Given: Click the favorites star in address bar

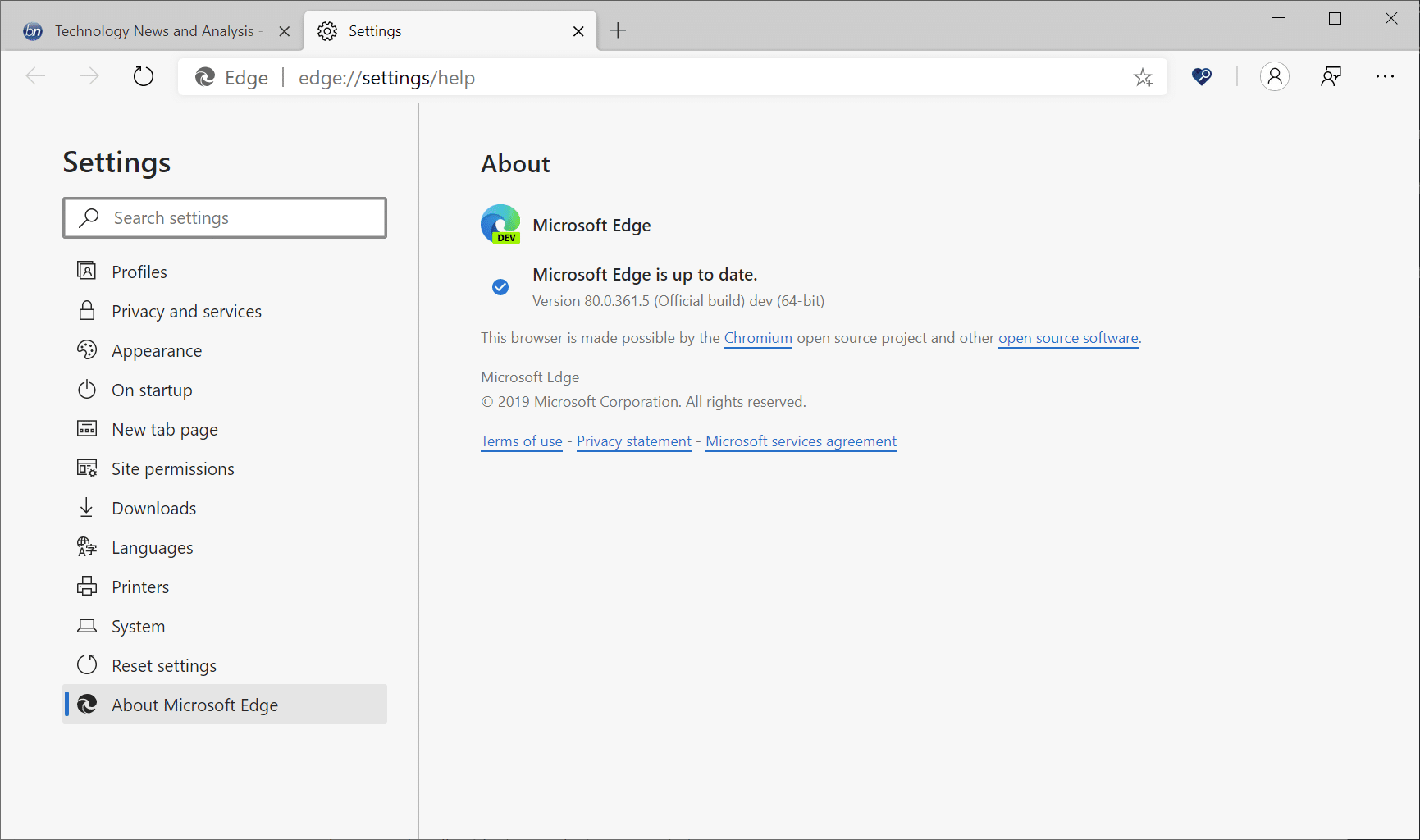Looking at the screenshot, I should pyautogui.click(x=1143, y=78).
